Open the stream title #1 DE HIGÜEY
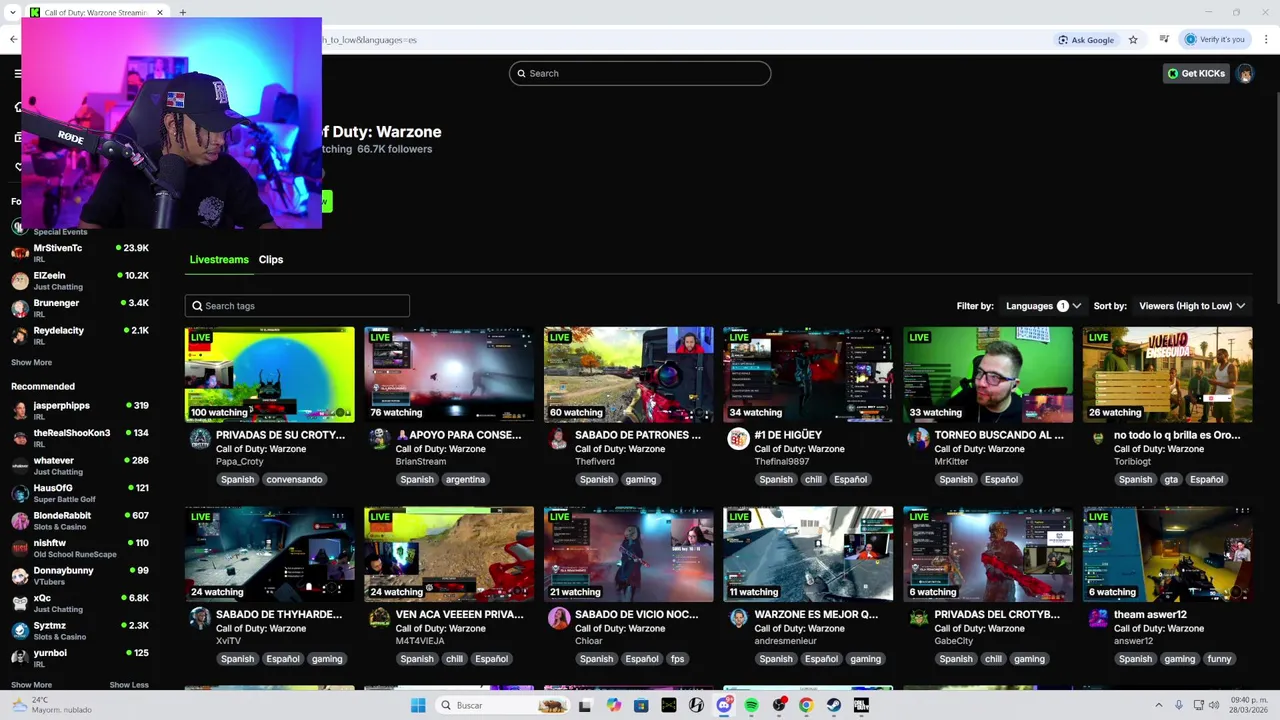The image size is (1280, 720). 788,435
